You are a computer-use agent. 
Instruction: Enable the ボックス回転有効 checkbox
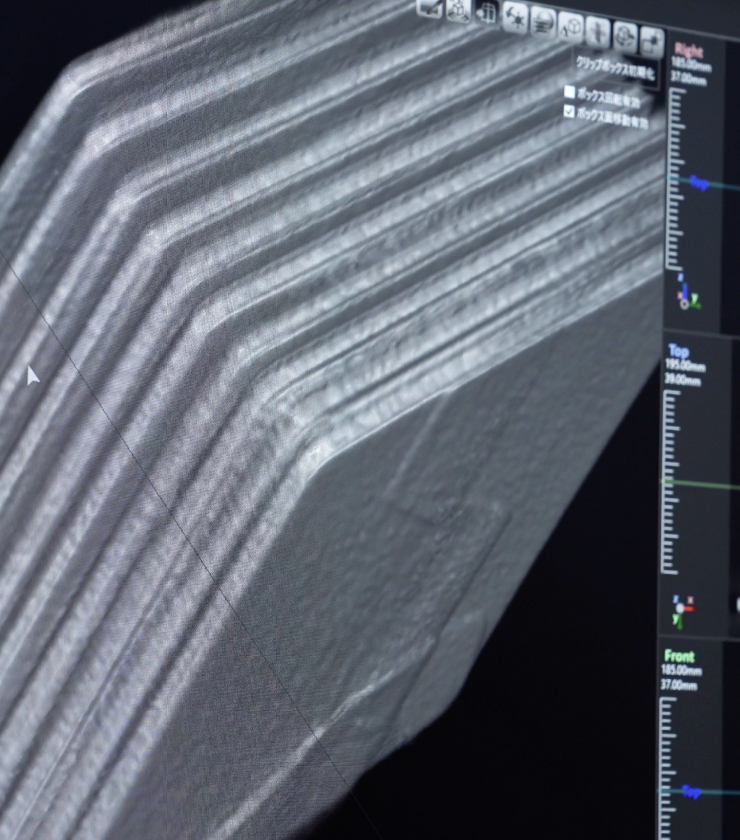(x=570, y=92)
